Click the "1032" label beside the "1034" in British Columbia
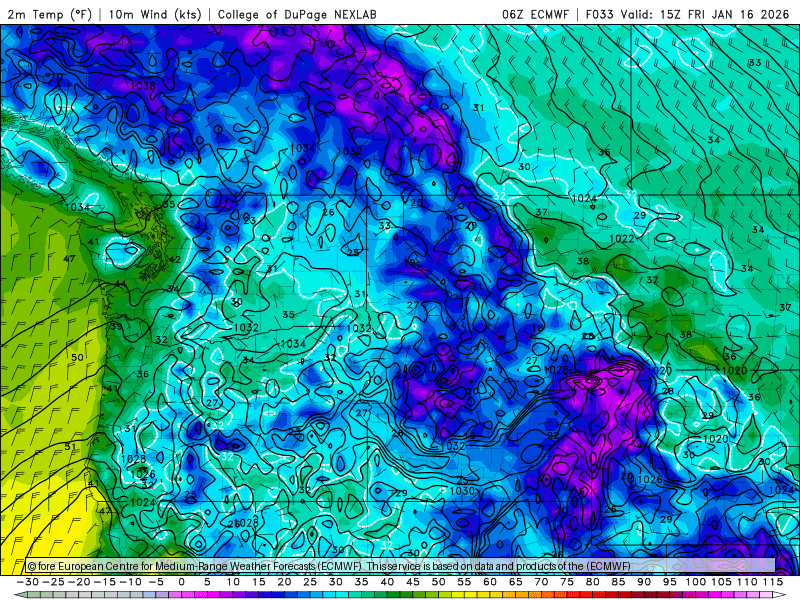Image resolution: width=800 pixels, height=600 pixels. (349, 151)
